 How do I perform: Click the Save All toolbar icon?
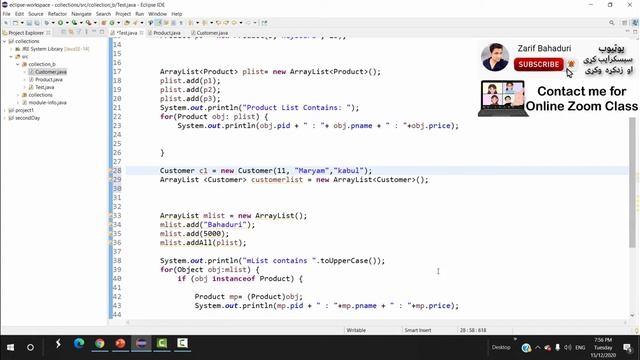(x=37, y=23)
